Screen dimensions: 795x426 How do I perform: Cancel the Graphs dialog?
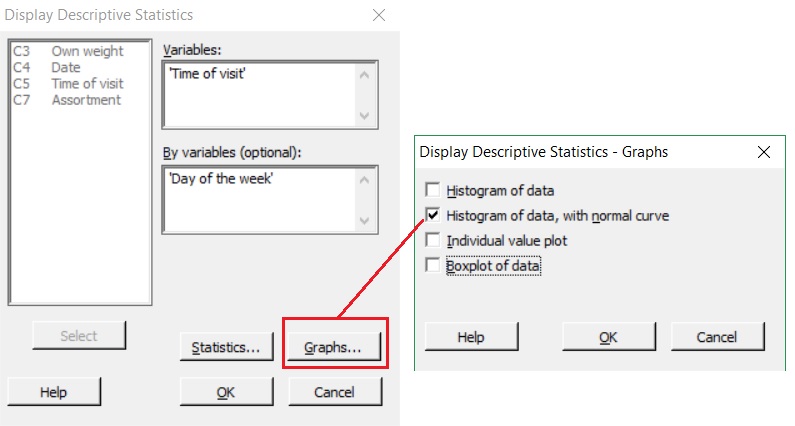[x=717, y=337]
